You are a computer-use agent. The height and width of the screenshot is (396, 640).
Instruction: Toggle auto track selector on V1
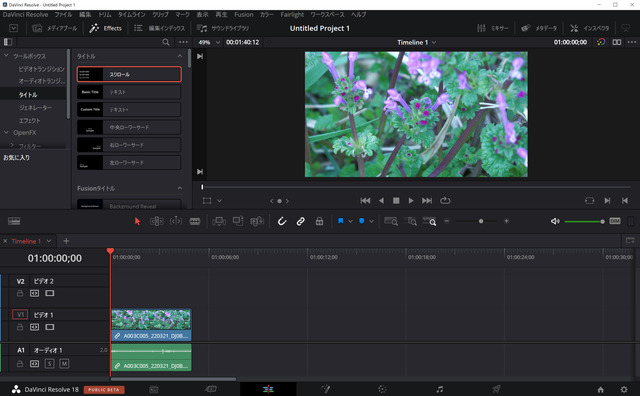pyautogui.click(x=35, y=327)
